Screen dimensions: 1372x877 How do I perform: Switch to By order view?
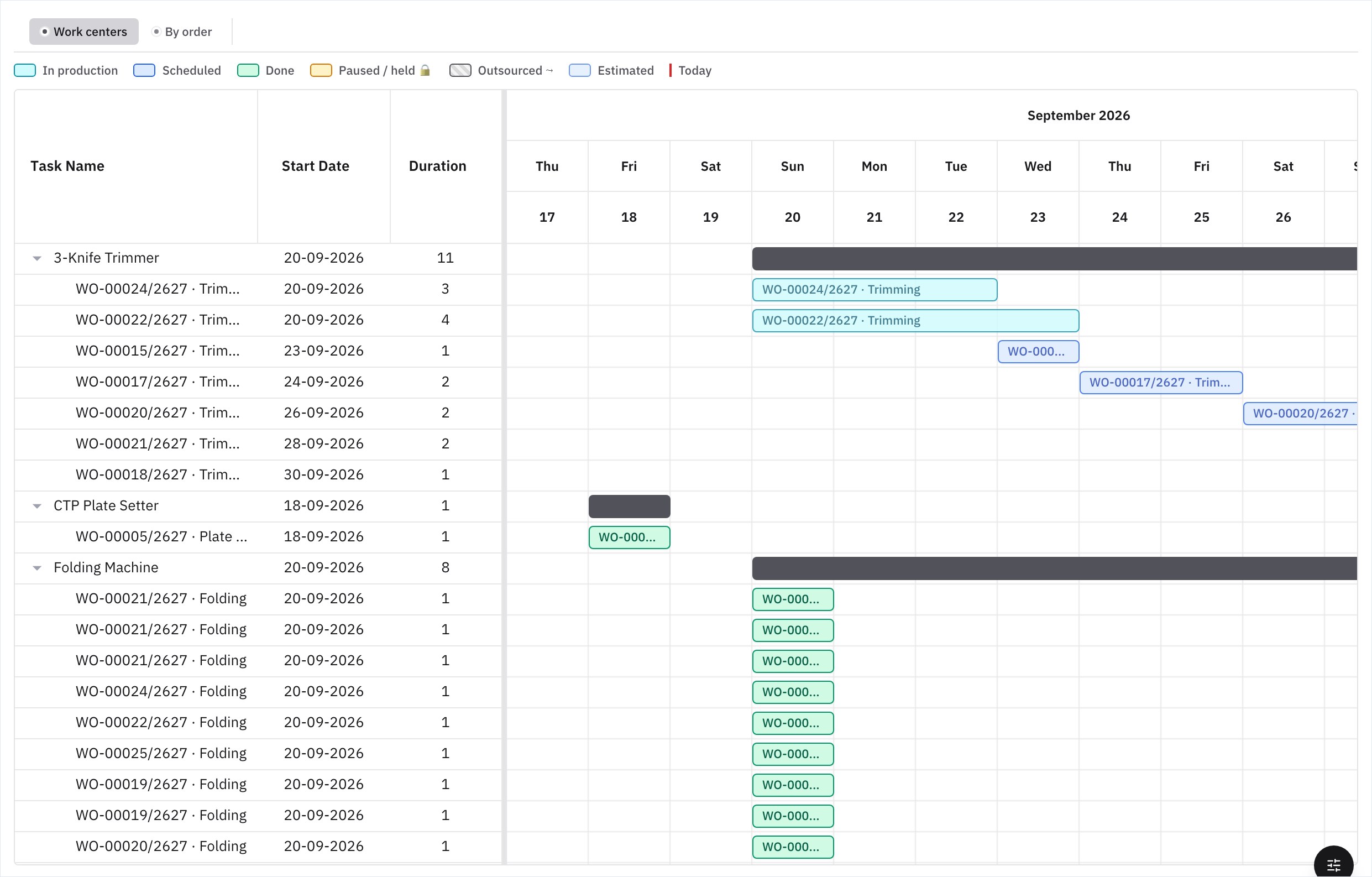pos(182,32)
